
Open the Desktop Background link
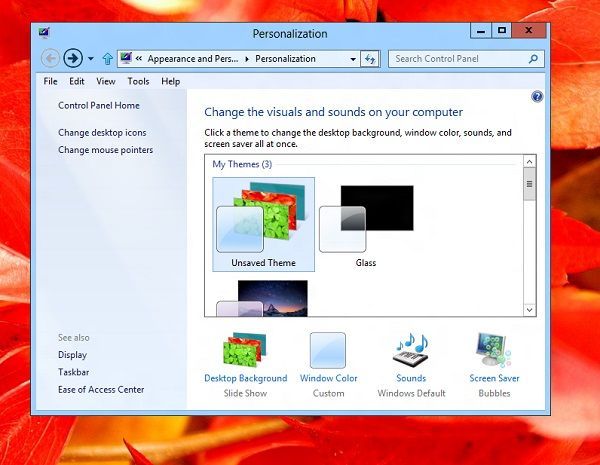246,378
